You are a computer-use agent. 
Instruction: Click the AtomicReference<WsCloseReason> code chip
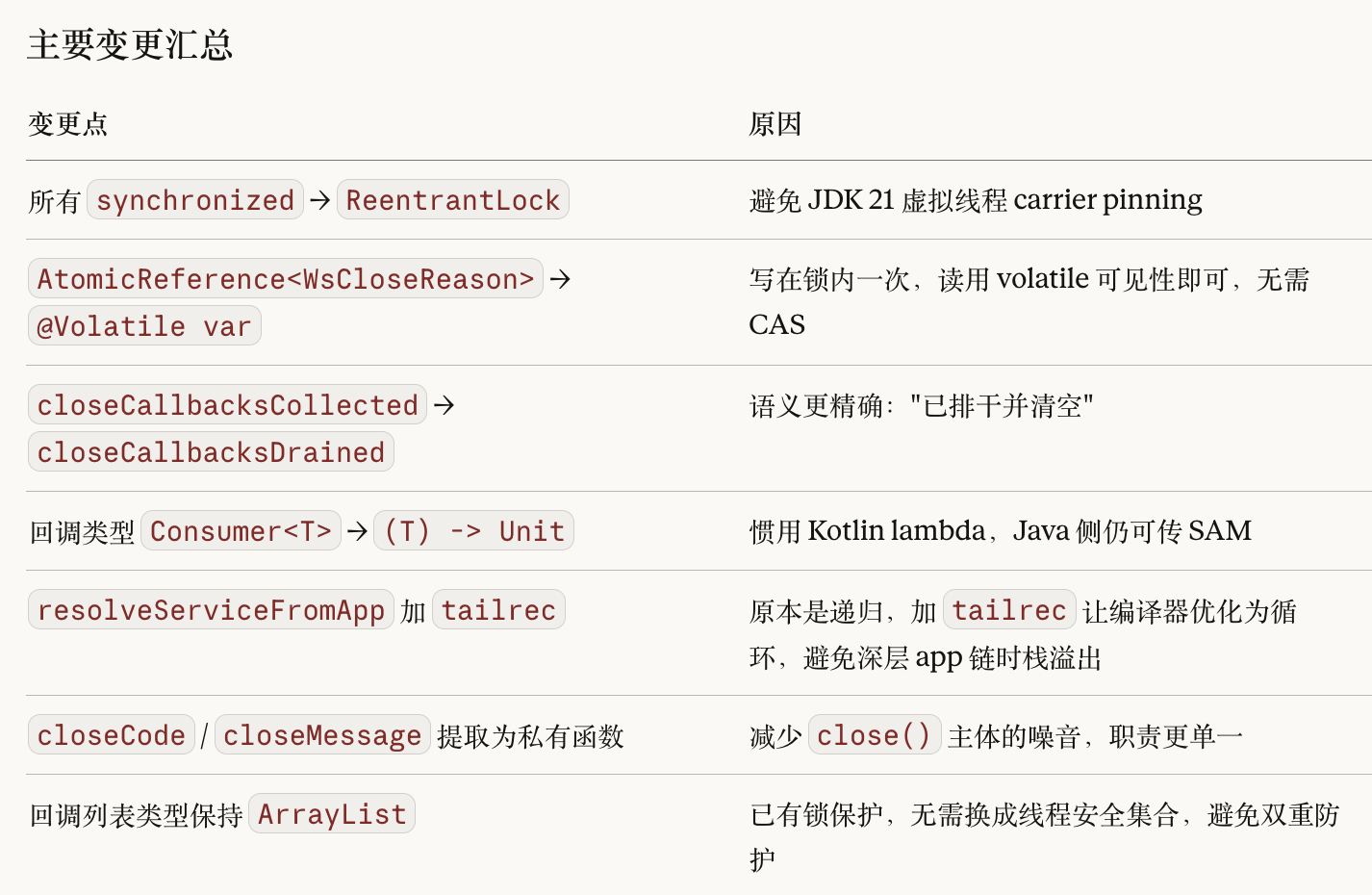[286, 279]
